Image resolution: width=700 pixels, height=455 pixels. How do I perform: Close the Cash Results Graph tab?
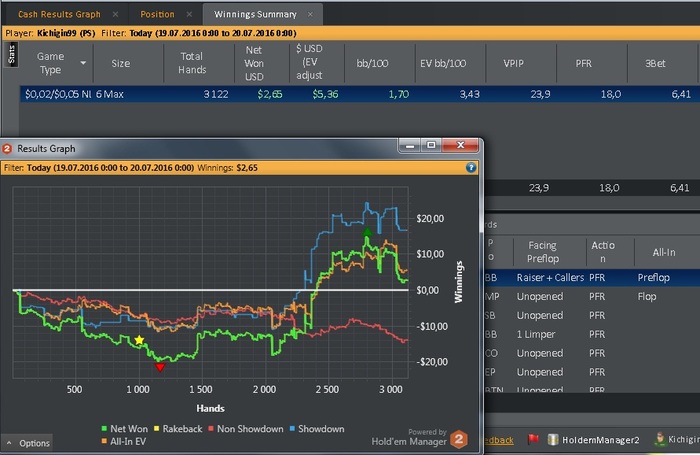click(x=116, y=14)
